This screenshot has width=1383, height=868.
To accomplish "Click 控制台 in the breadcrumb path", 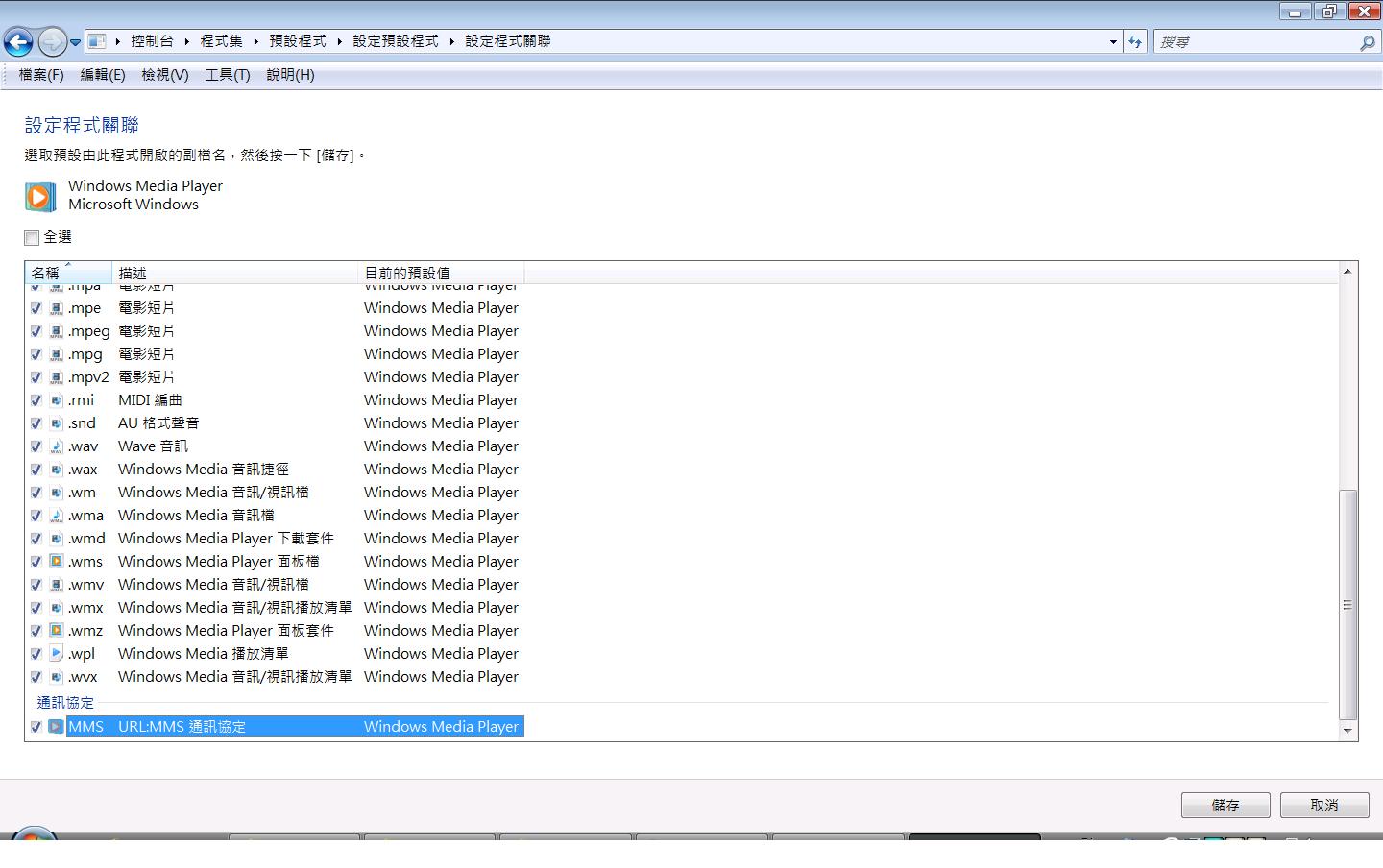I will 153,41.
